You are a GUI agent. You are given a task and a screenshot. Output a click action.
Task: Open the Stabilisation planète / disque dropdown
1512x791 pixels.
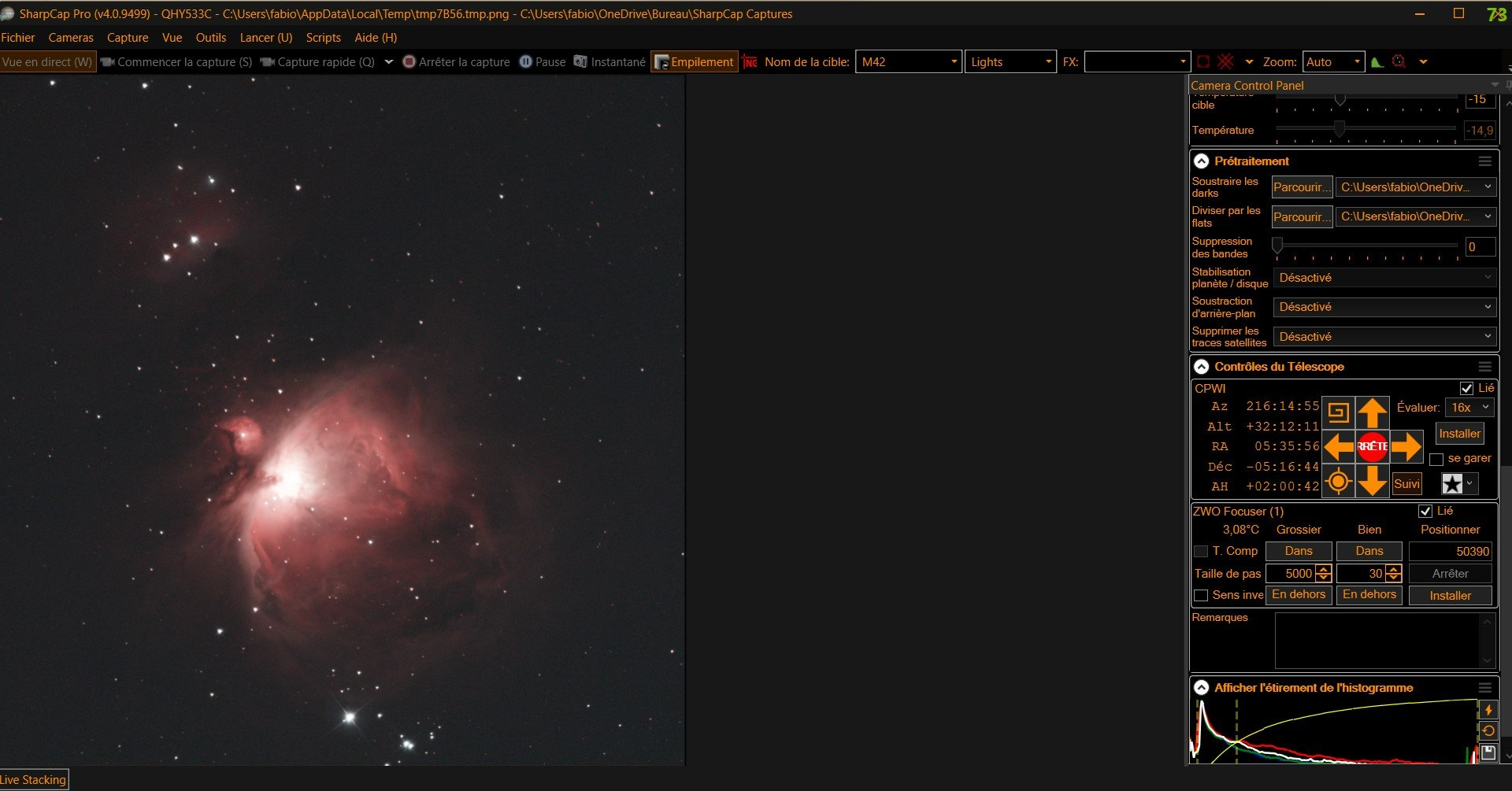pos(1384,278)
